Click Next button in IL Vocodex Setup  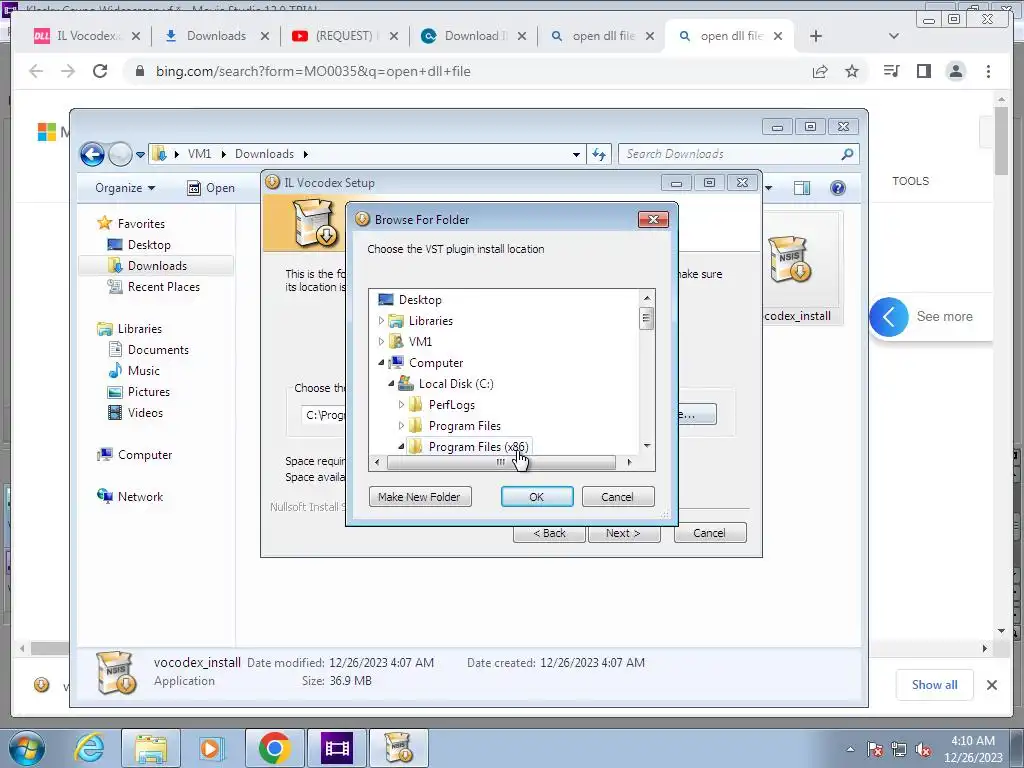624,533
